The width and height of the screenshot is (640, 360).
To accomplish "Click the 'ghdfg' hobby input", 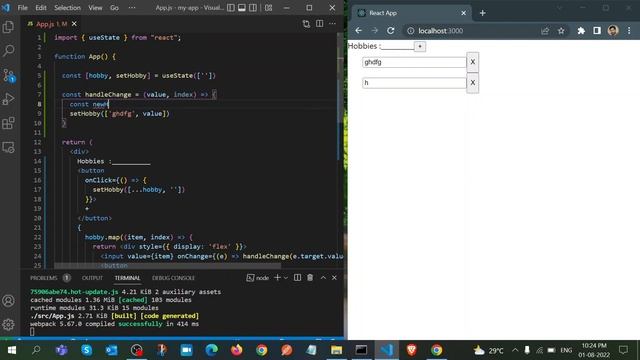I will [x=414, y=62].
